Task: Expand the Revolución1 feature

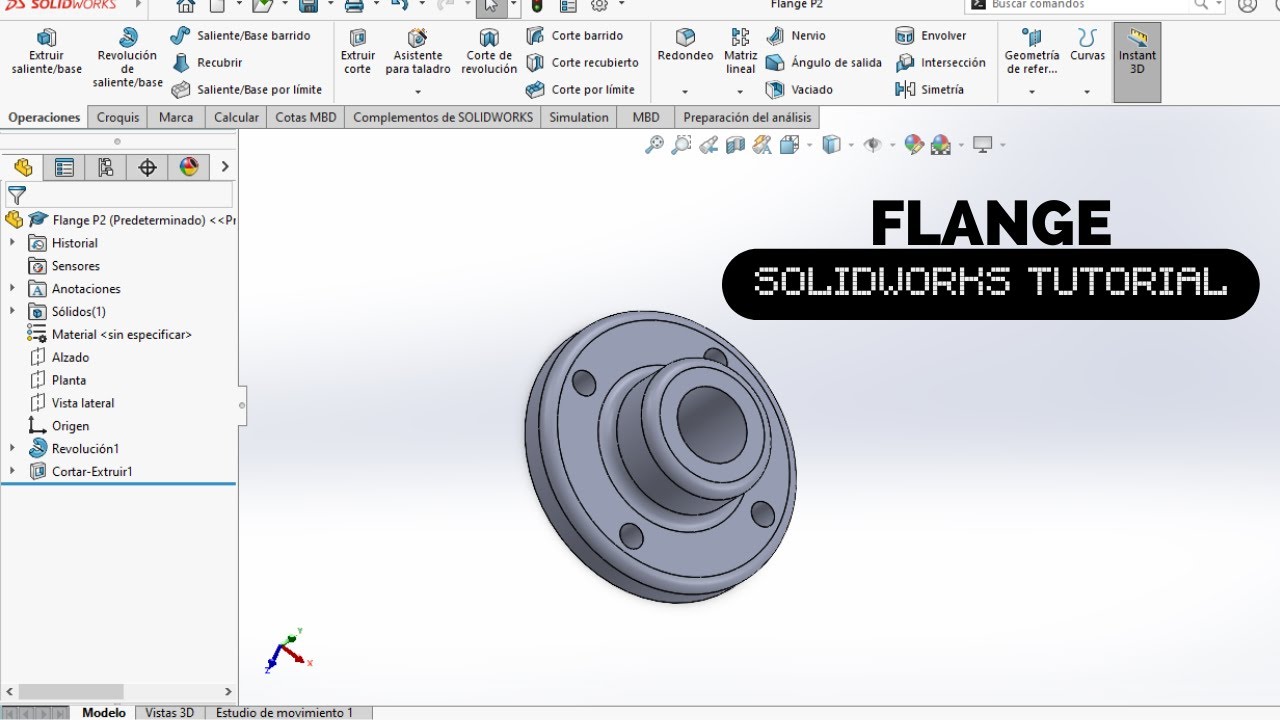Action: pyautogui.click(x=12, y=449)
